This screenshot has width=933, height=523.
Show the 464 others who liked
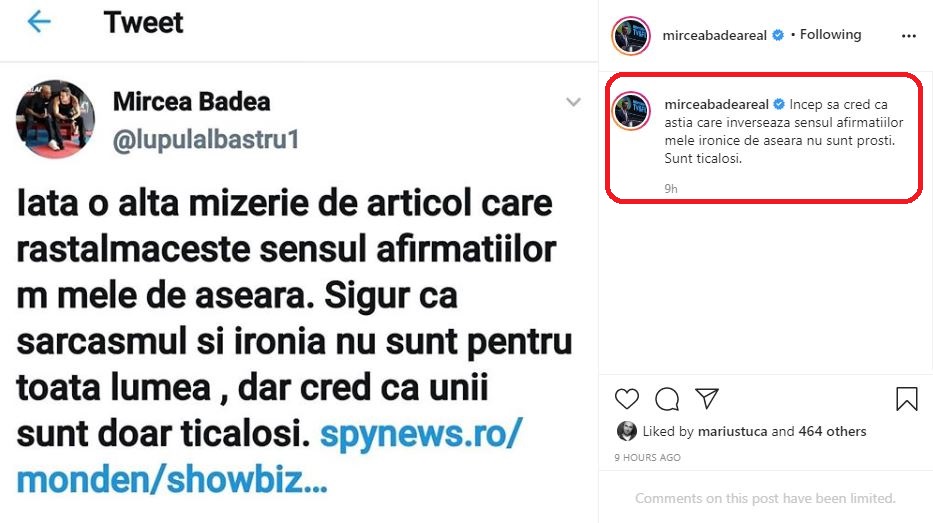pos(832,431)
